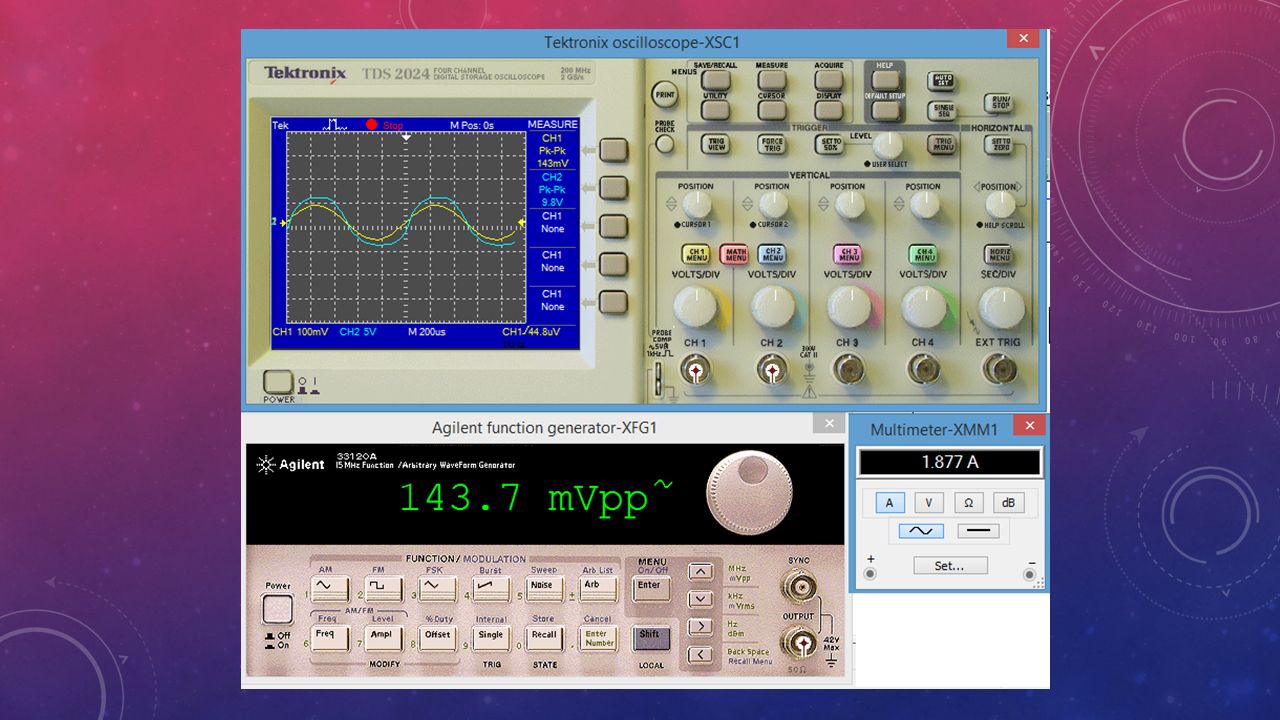Select ammeter mode A on multimeter
The width and height of the screenshot is (1280, 720).
(x=889, y=503)
